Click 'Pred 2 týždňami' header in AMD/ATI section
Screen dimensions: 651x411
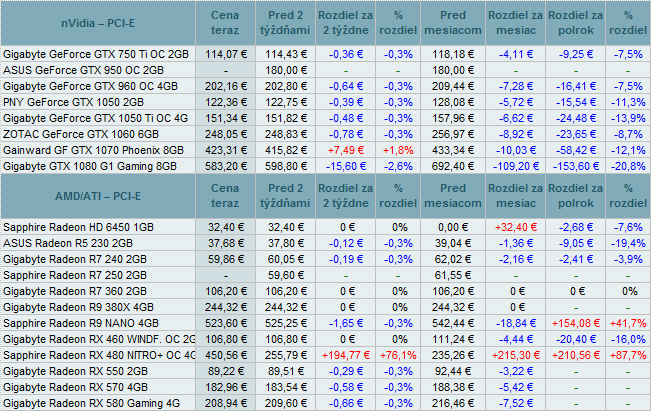click(x=285, y=196)
